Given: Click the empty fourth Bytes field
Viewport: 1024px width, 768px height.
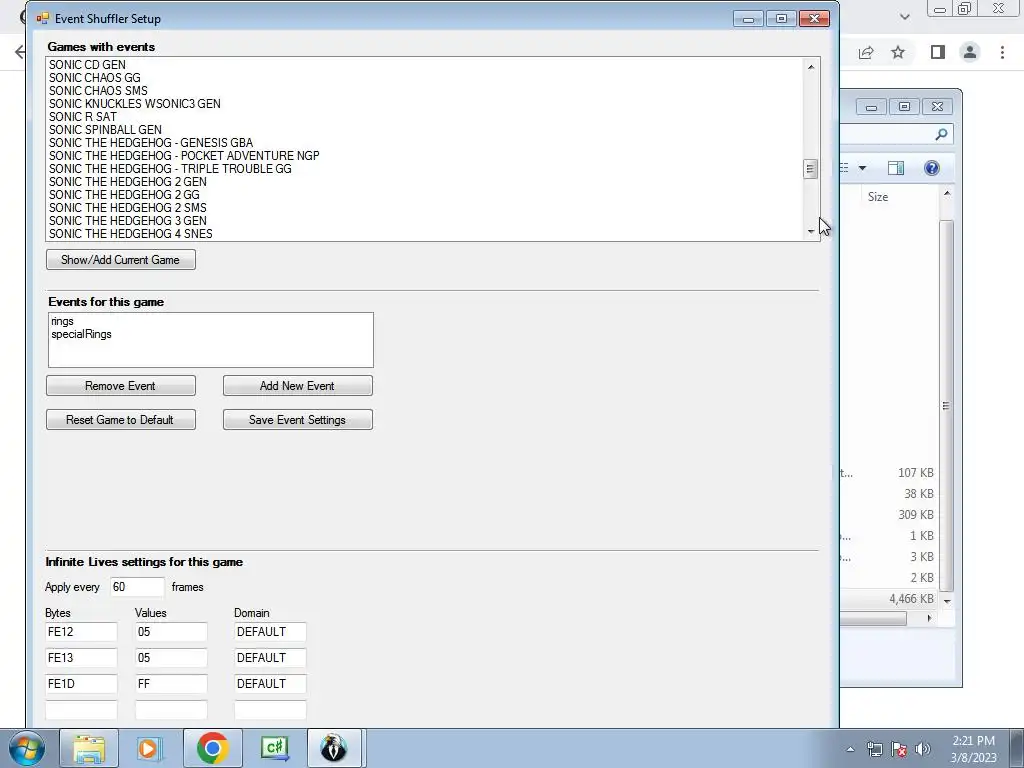Looking at the screenshot, I should tap(81, 710).
